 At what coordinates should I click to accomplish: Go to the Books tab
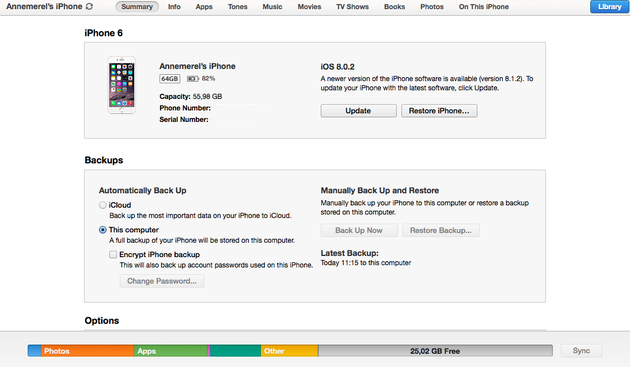(395, 7)
